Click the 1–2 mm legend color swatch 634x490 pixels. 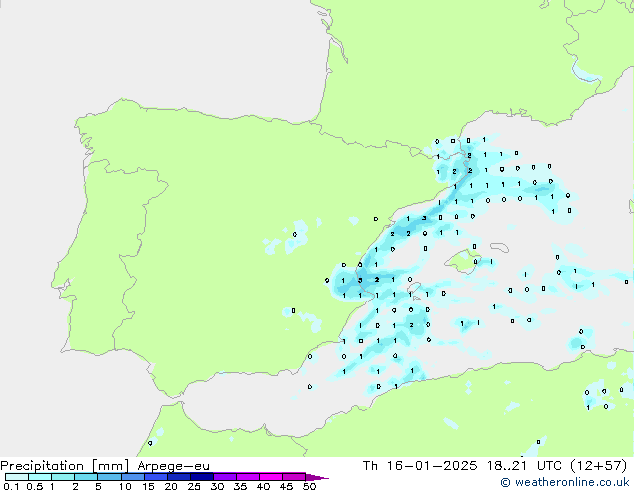pyautogui.click(x=63, y=477)
